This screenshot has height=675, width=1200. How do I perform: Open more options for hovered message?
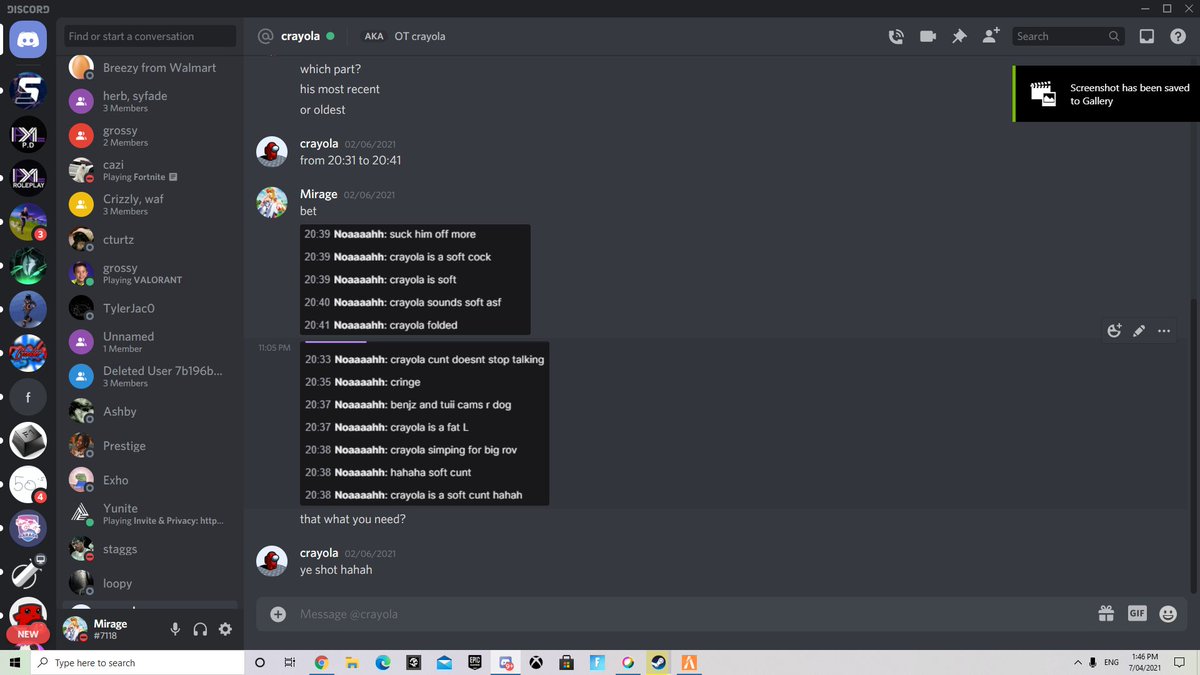point(1164,331)
